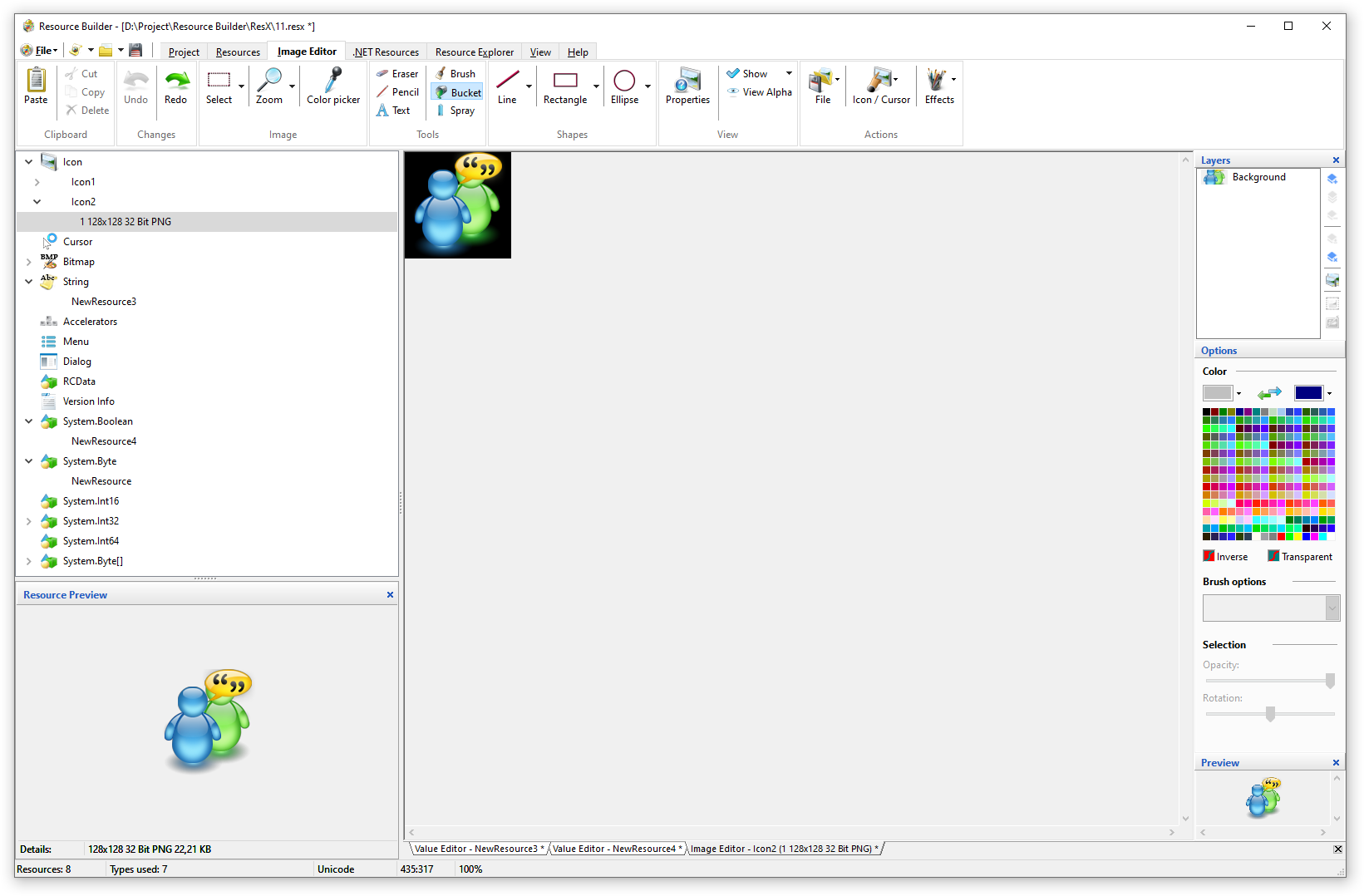Swap foreground and background colors
1364x896 pixels.
pyautogui.click(x=1269, y=393)
